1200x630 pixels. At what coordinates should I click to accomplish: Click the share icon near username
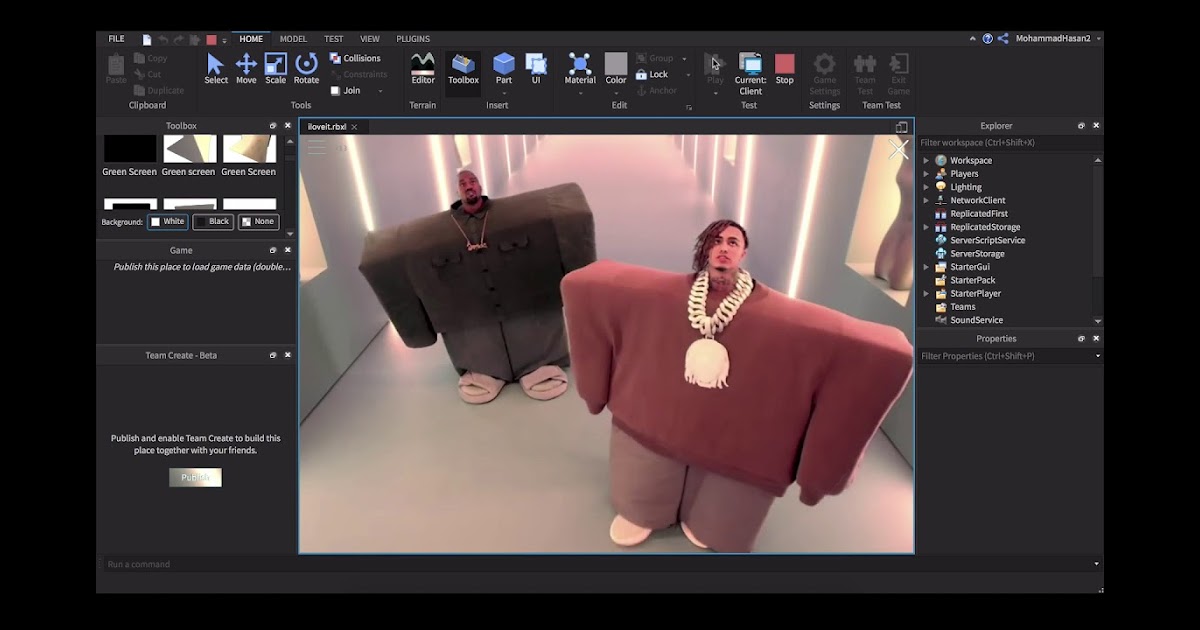click(1003, 39)
